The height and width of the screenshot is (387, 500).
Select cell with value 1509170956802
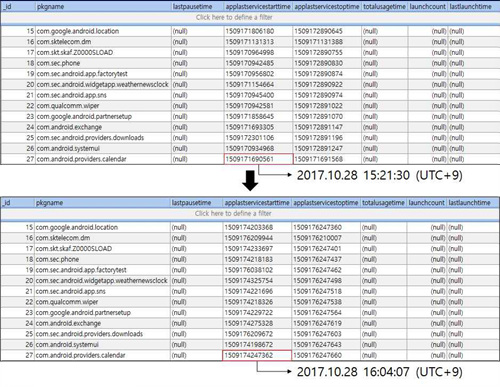(x=259, y=74)
